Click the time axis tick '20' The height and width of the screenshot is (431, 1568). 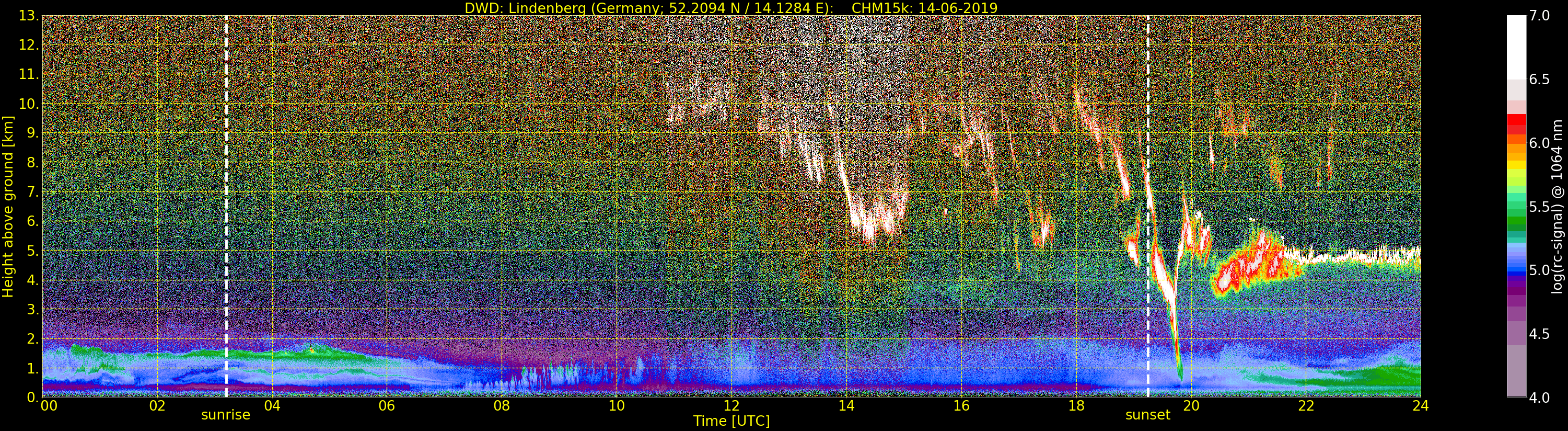tap(1191, 405)
